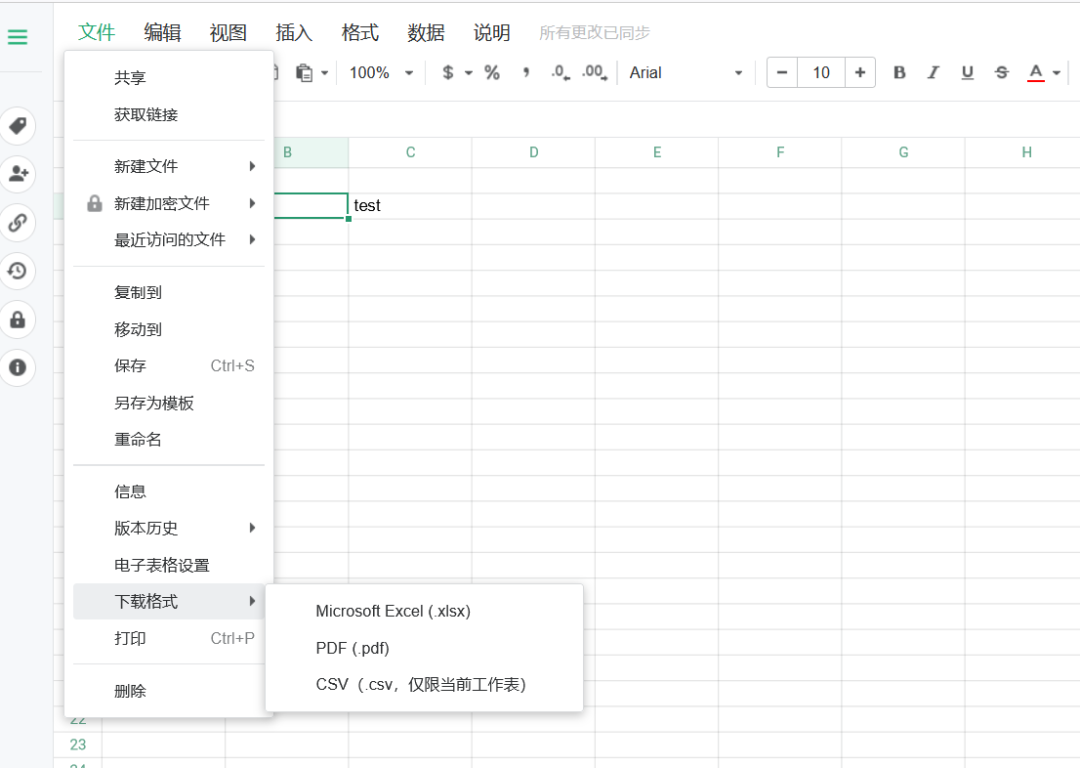Decrease decimal places with the .0 icon

(x=557, y=72)
